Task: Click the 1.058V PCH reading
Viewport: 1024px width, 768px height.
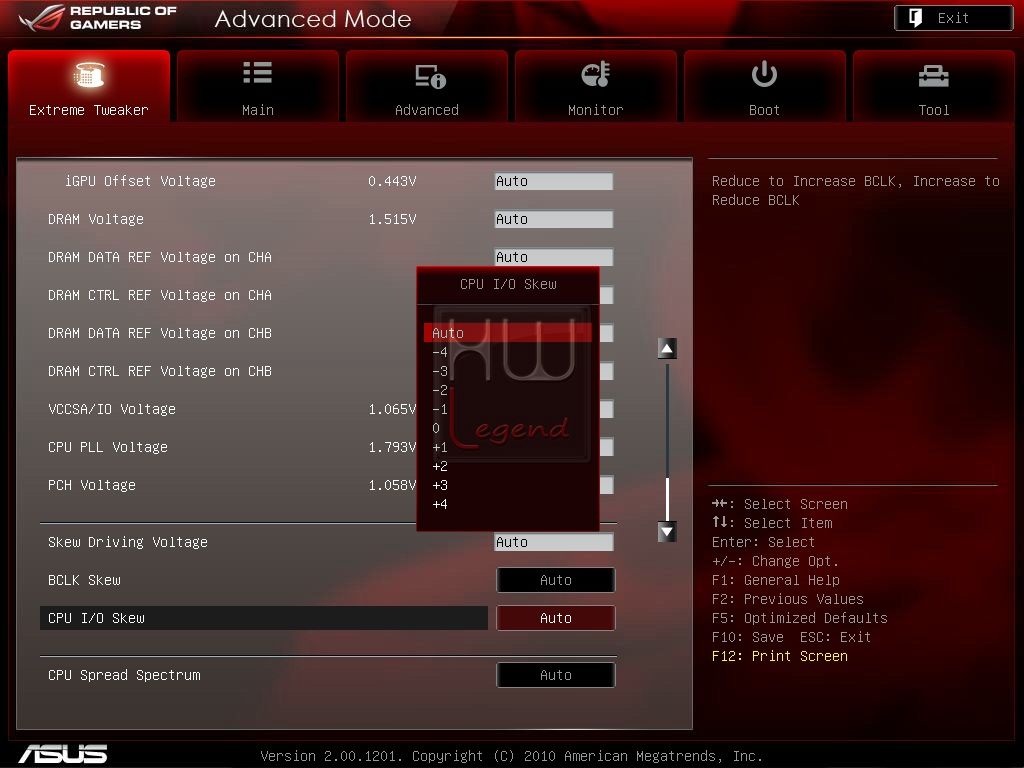Action: pos(392,485)
